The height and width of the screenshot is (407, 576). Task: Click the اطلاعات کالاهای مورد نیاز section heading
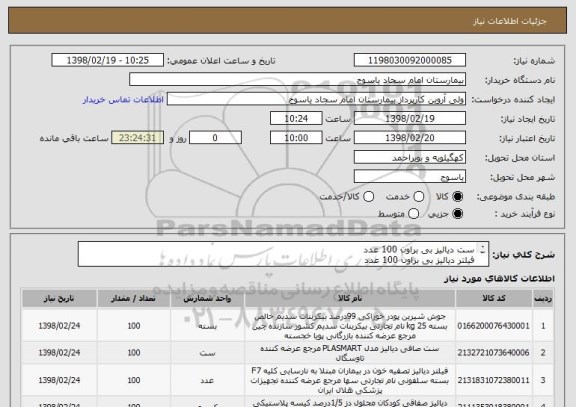499,279
